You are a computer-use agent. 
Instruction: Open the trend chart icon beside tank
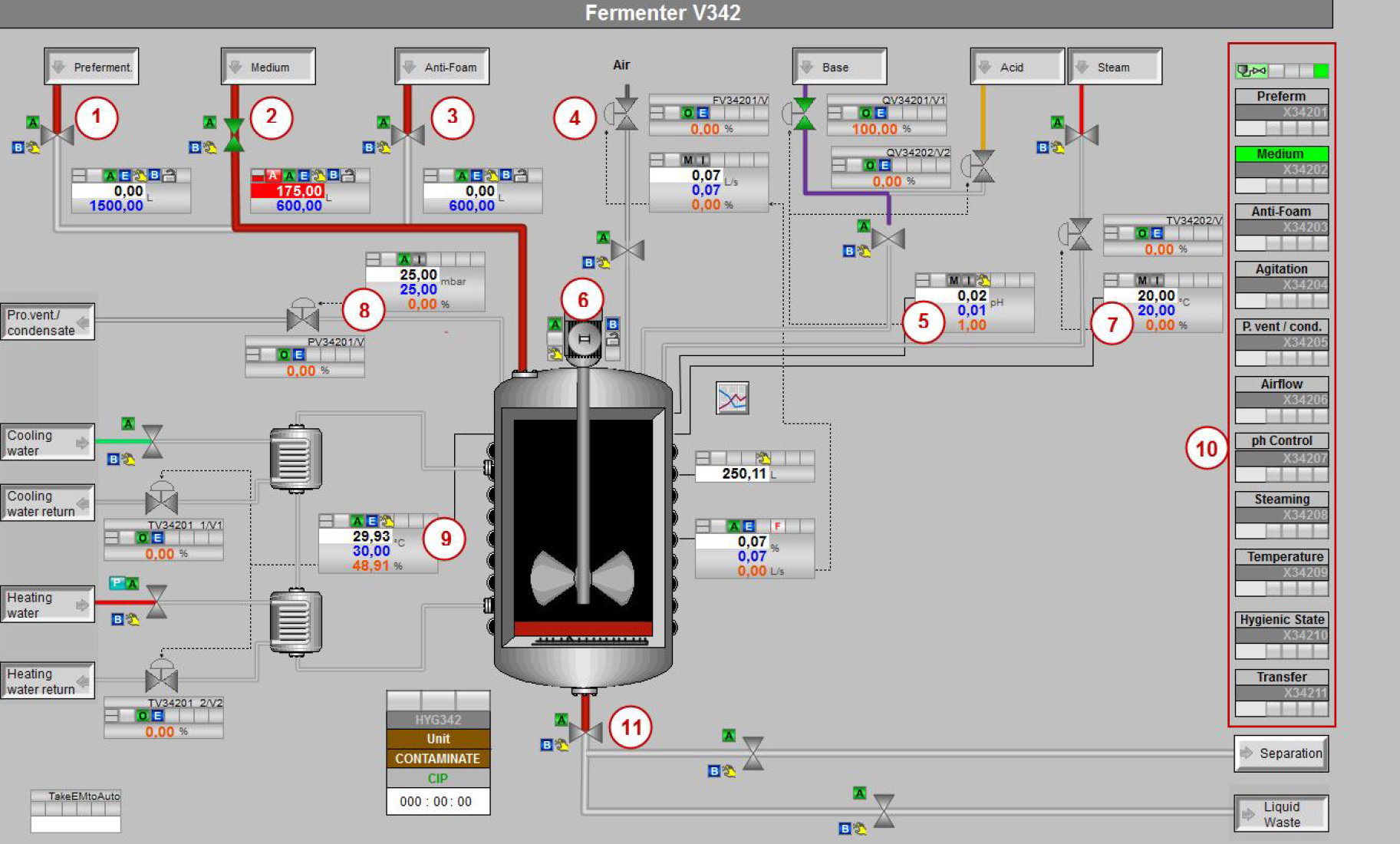732,398
